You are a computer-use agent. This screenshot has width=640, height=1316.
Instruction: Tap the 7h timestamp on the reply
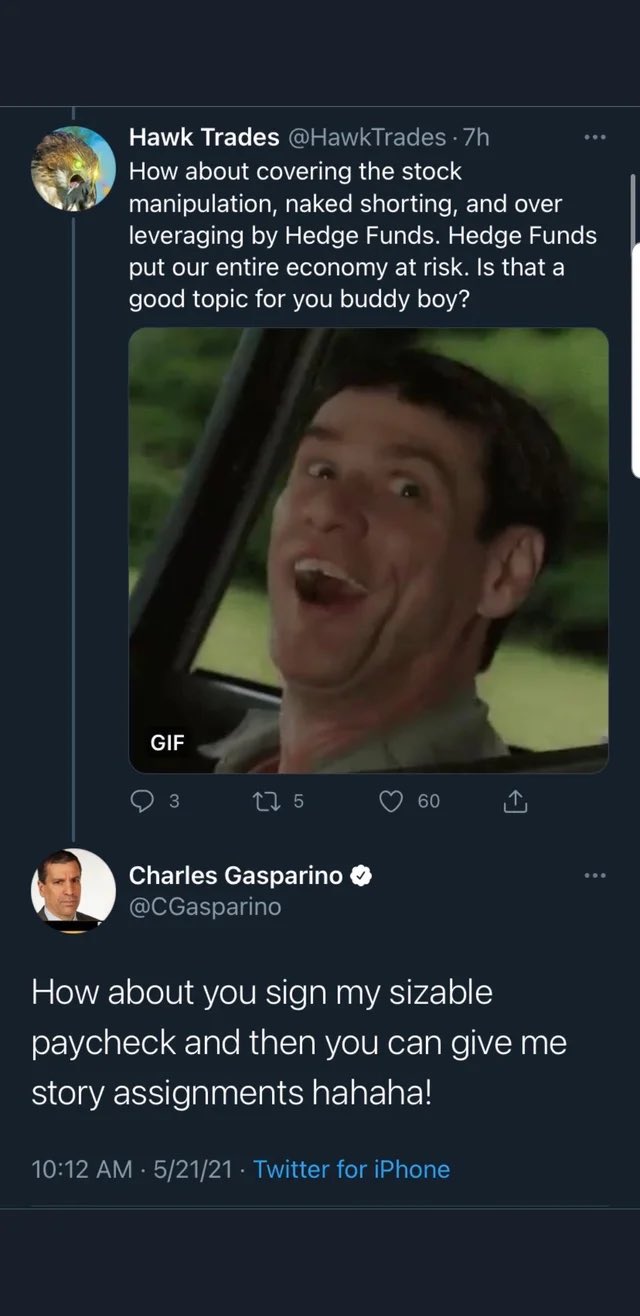pyautogui.click(x=476, y=138)
